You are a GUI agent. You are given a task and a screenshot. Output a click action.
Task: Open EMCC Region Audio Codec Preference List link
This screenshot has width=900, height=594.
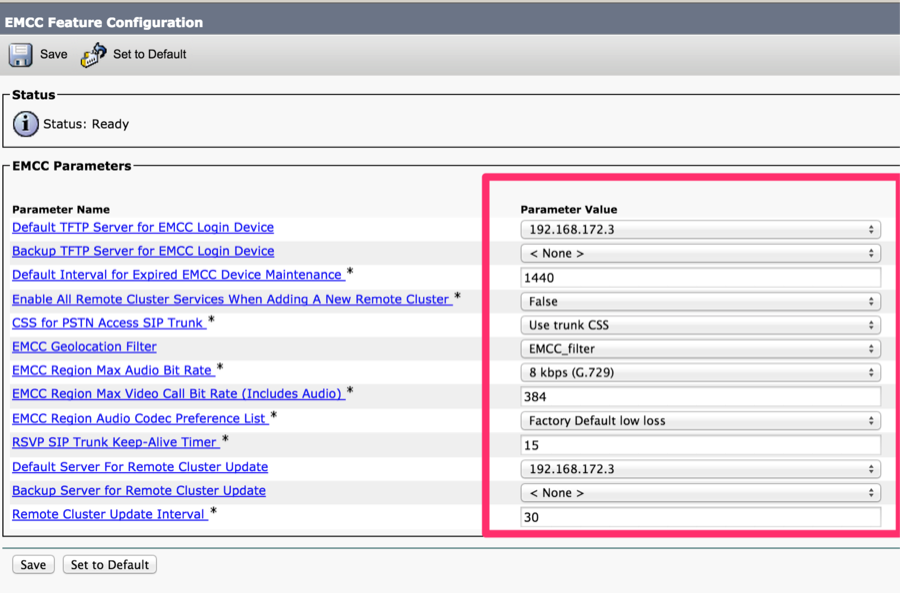point(141,418)
